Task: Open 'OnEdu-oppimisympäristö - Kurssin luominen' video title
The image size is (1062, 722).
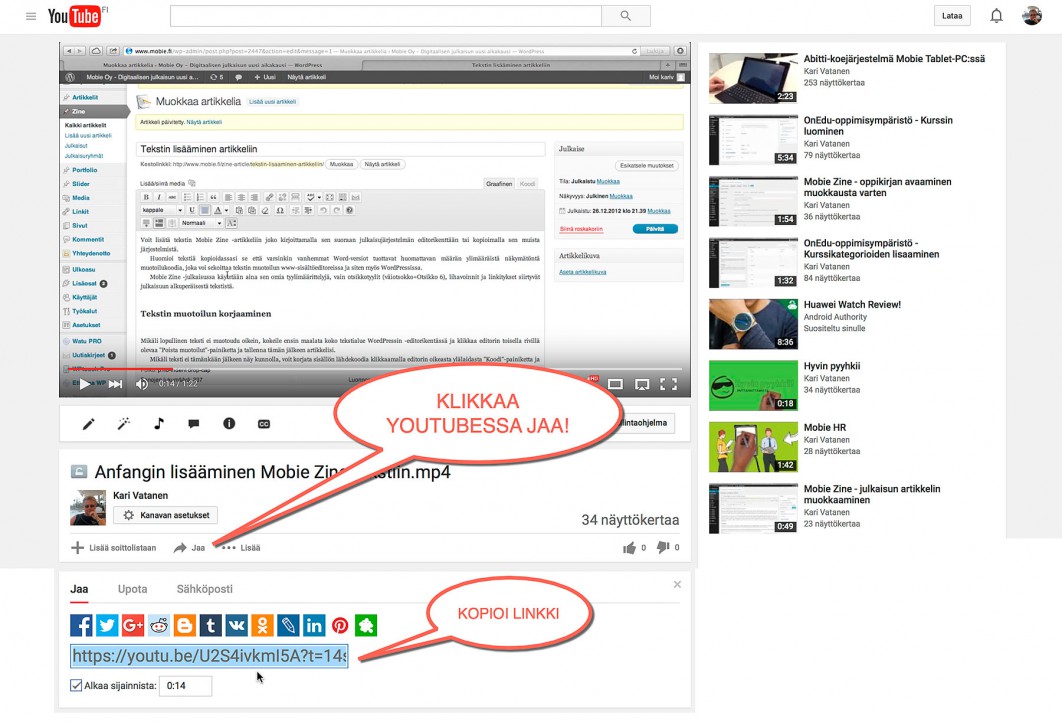Action: tap(878, 126)
